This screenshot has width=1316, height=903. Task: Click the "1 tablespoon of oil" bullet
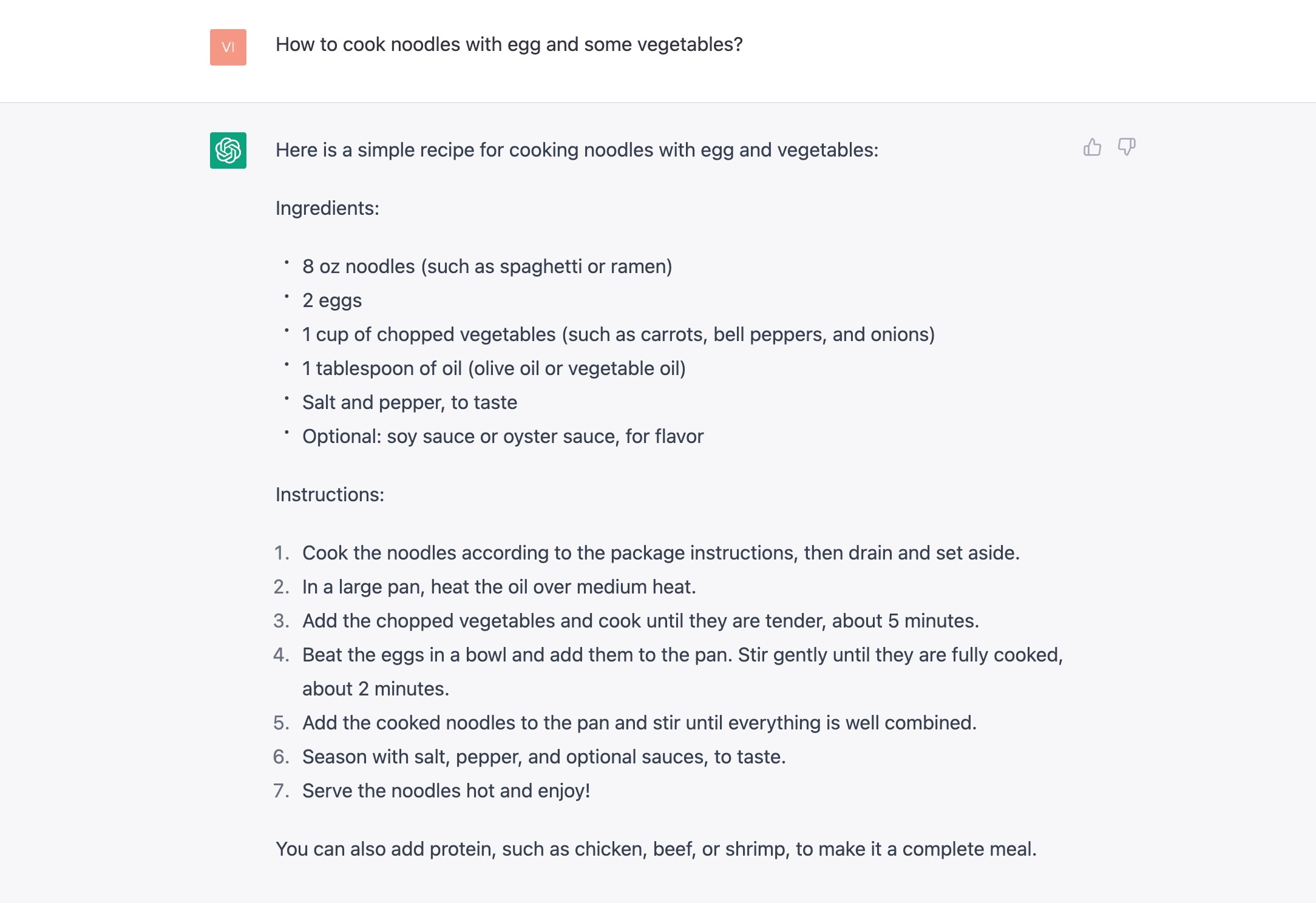(493, 368)
